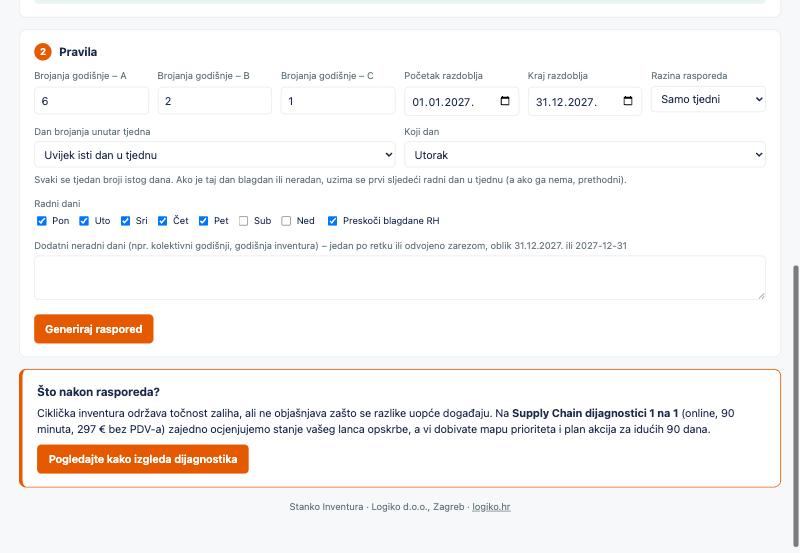Enable the Ned working day checkbox
This screenshot has height=553, width=800.
(286, 221)
